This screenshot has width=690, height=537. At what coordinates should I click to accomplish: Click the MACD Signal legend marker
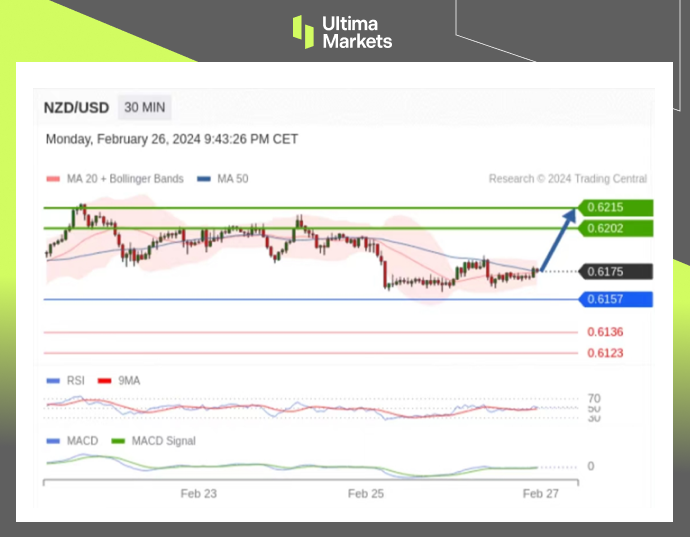coord(118,441)
